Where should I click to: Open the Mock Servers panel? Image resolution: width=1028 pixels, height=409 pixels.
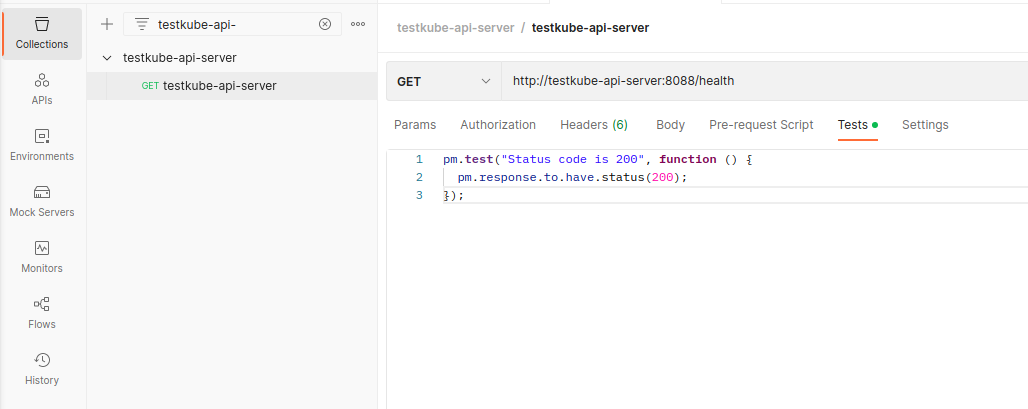point(42,201)
